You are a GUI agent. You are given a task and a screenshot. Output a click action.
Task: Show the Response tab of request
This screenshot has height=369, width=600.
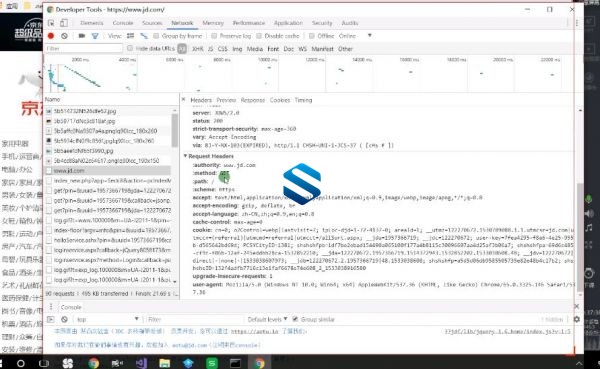click(x=253, y=100)
